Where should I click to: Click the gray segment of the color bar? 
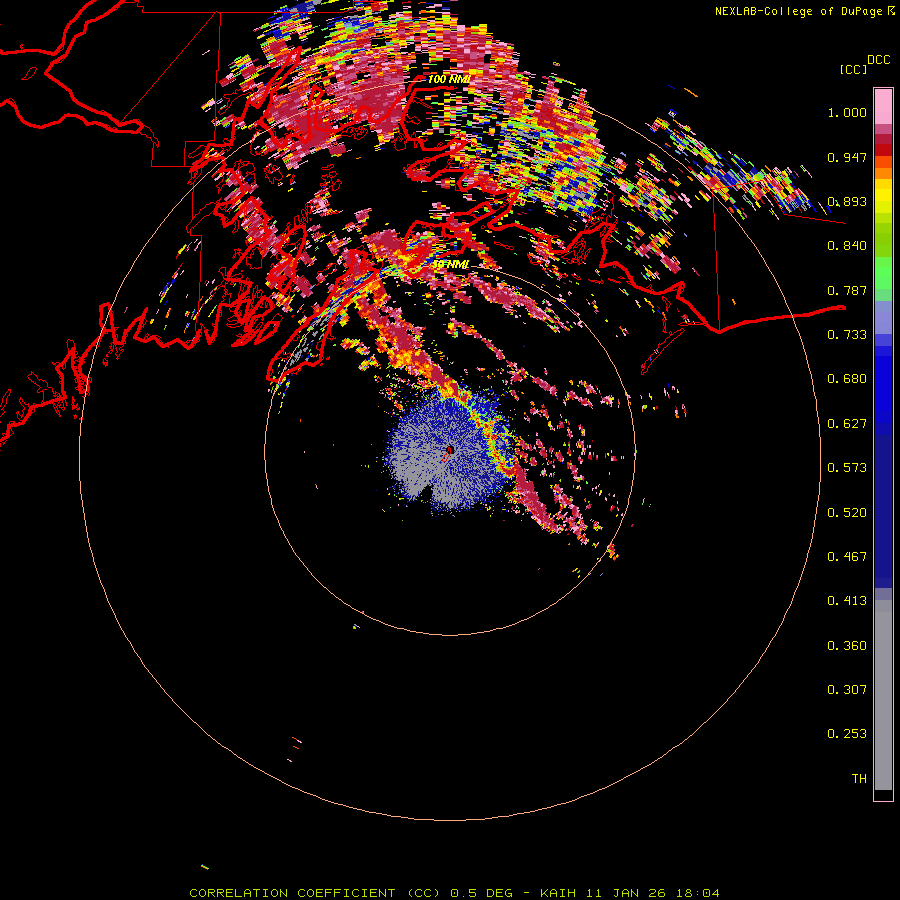[x=883, y=695]
